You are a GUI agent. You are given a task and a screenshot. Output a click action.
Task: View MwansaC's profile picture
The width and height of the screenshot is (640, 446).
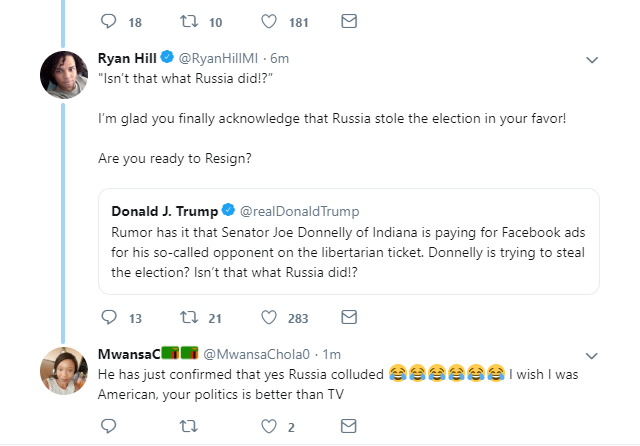pos(64,371)
